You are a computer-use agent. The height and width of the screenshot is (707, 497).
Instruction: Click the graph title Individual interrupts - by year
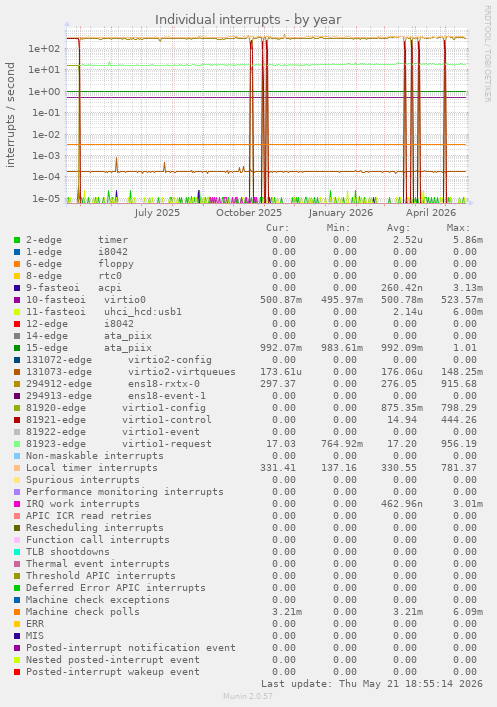[248, 20]
